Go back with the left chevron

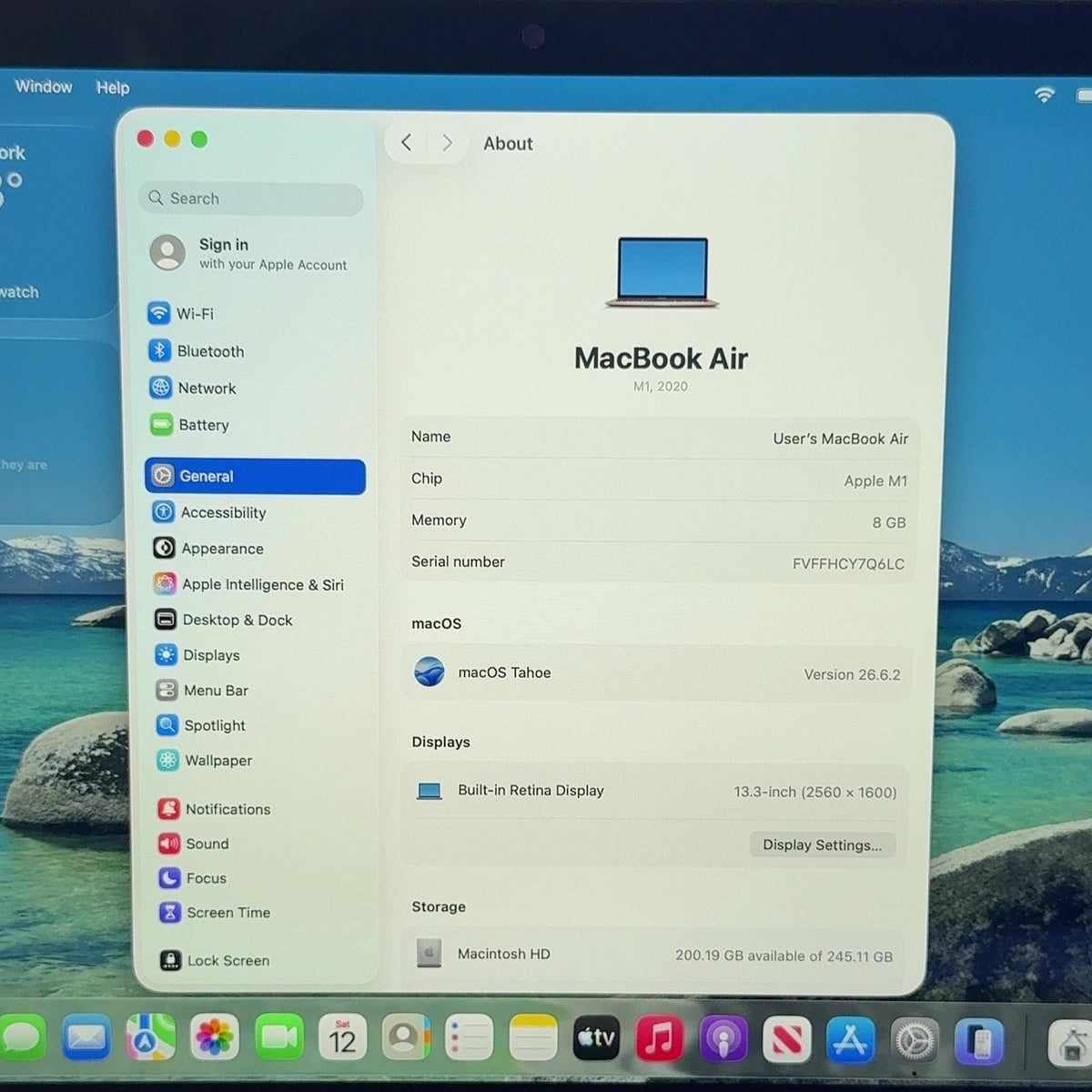coord(406,143)
